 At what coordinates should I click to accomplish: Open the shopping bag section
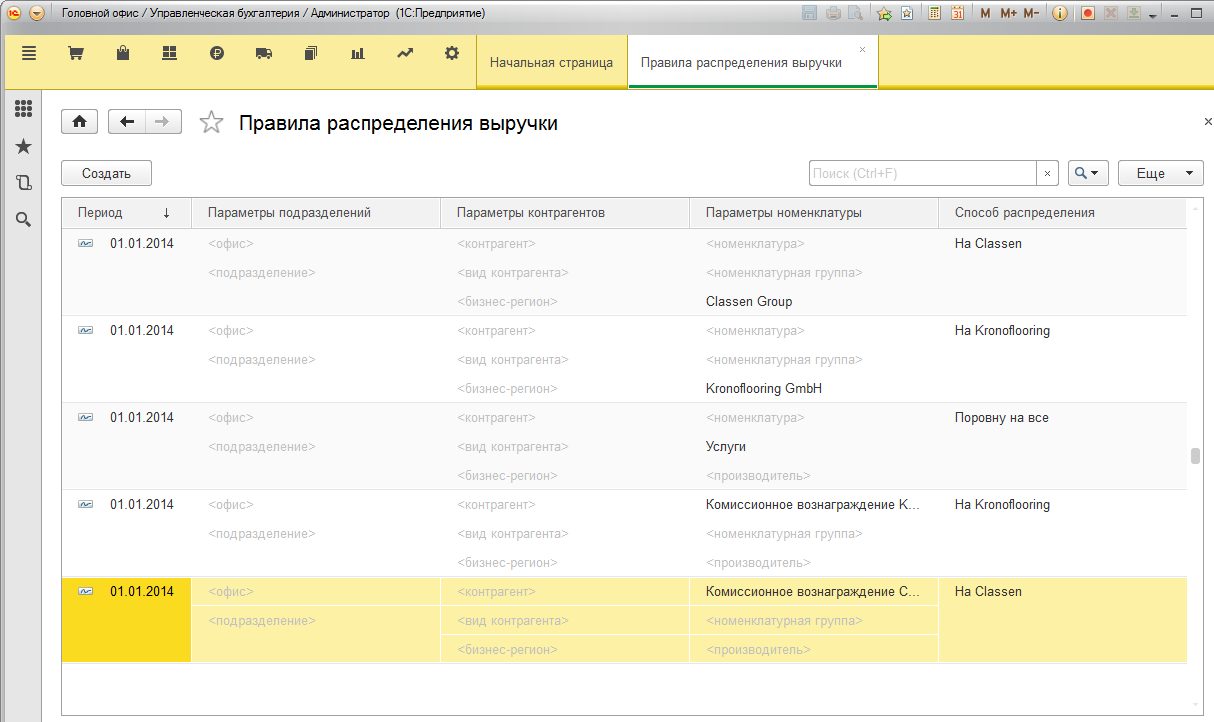click(123, 54)
